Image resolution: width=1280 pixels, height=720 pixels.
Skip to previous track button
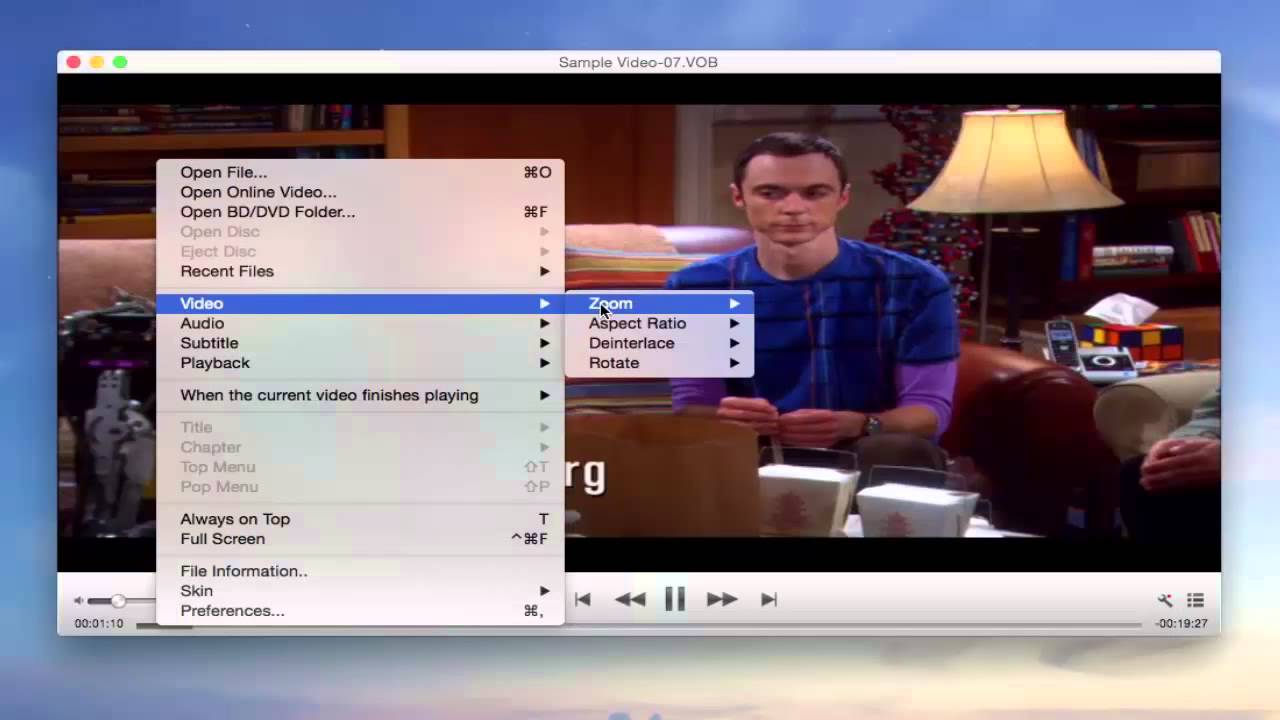pos(583,599)
